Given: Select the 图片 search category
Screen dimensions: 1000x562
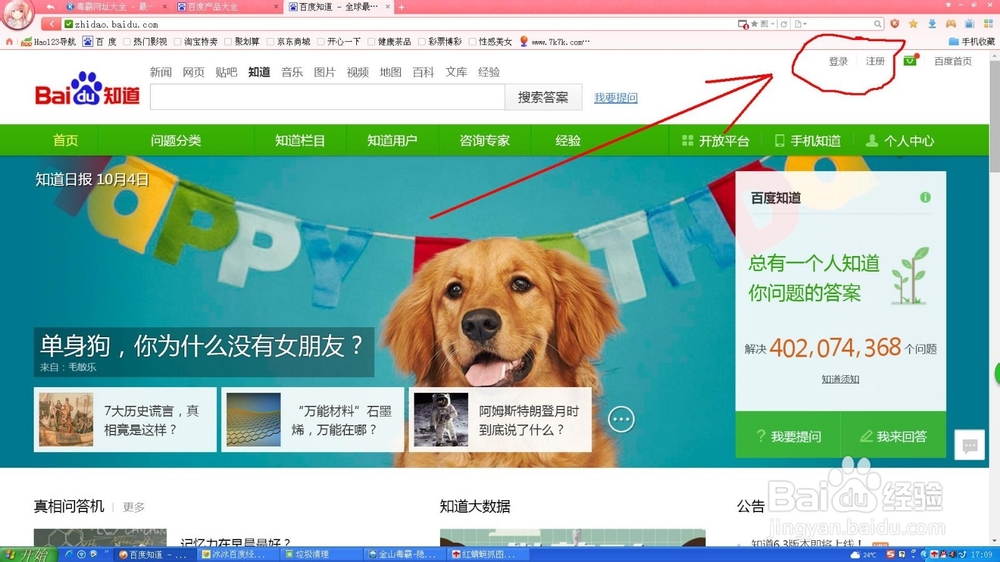Looking at the screenshot, I should point(325,72).
